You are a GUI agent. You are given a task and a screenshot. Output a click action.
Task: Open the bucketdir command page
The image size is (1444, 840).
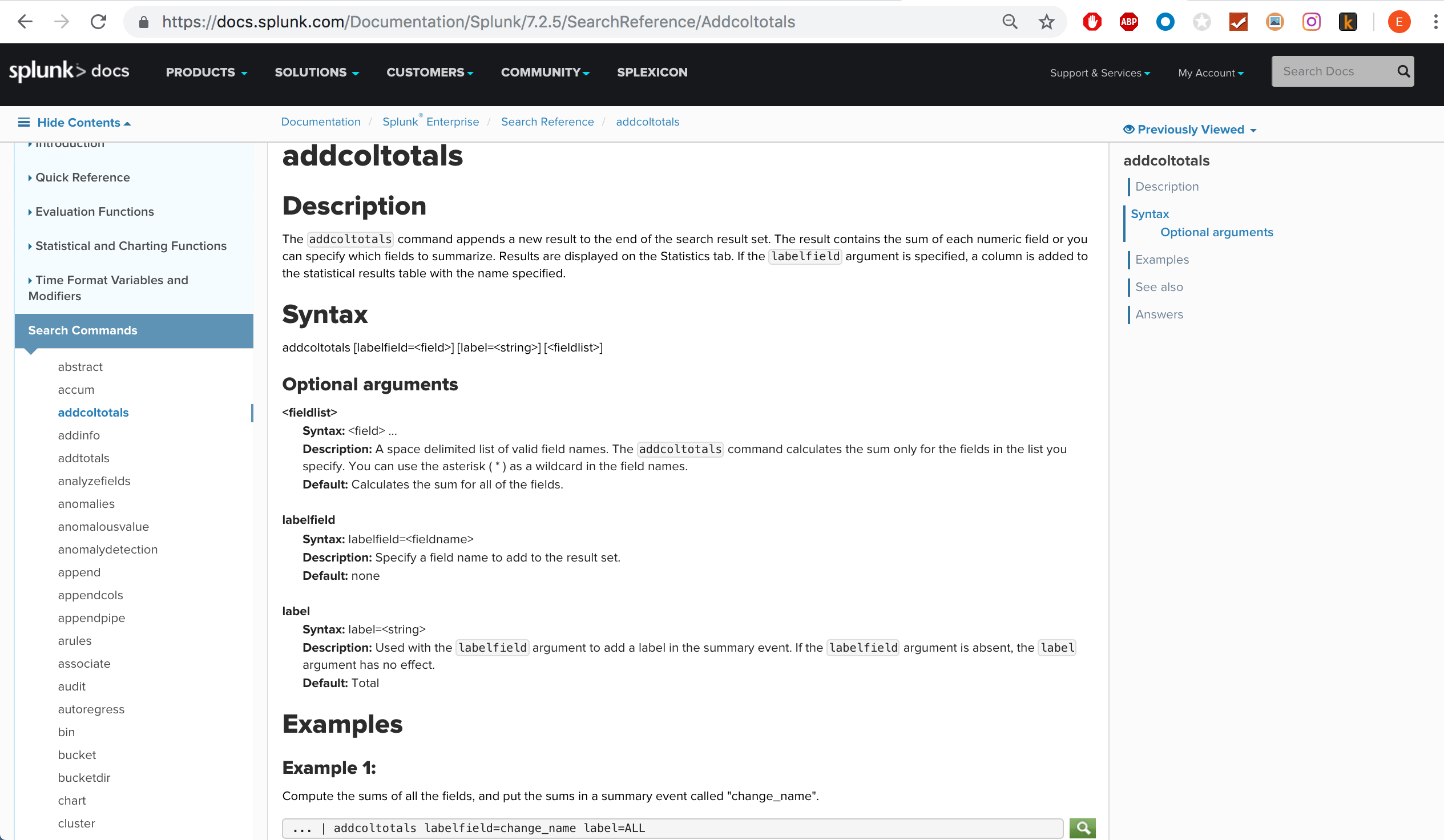click(x=84, y=778)
